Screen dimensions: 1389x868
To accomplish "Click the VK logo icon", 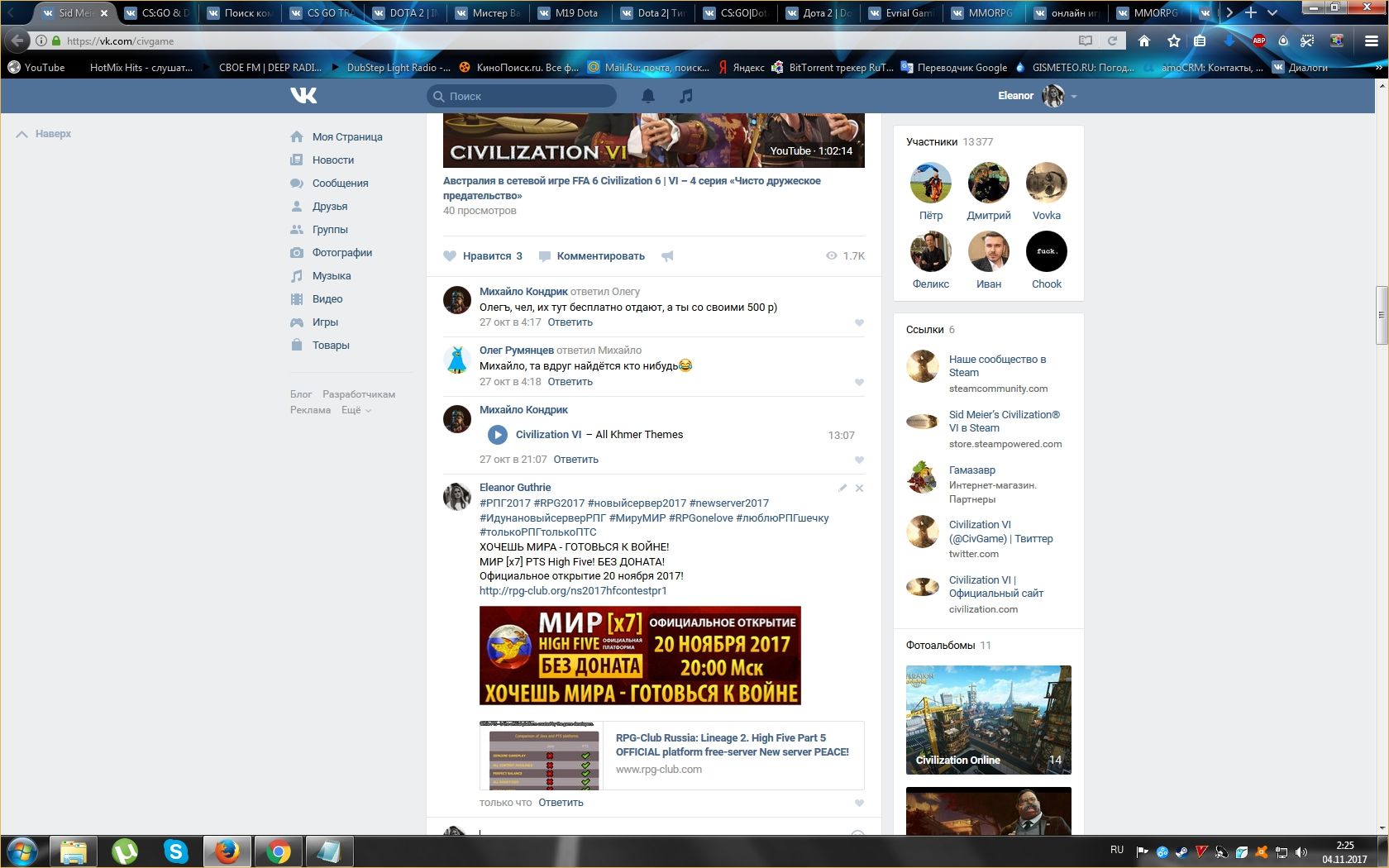I will [303, 96].
